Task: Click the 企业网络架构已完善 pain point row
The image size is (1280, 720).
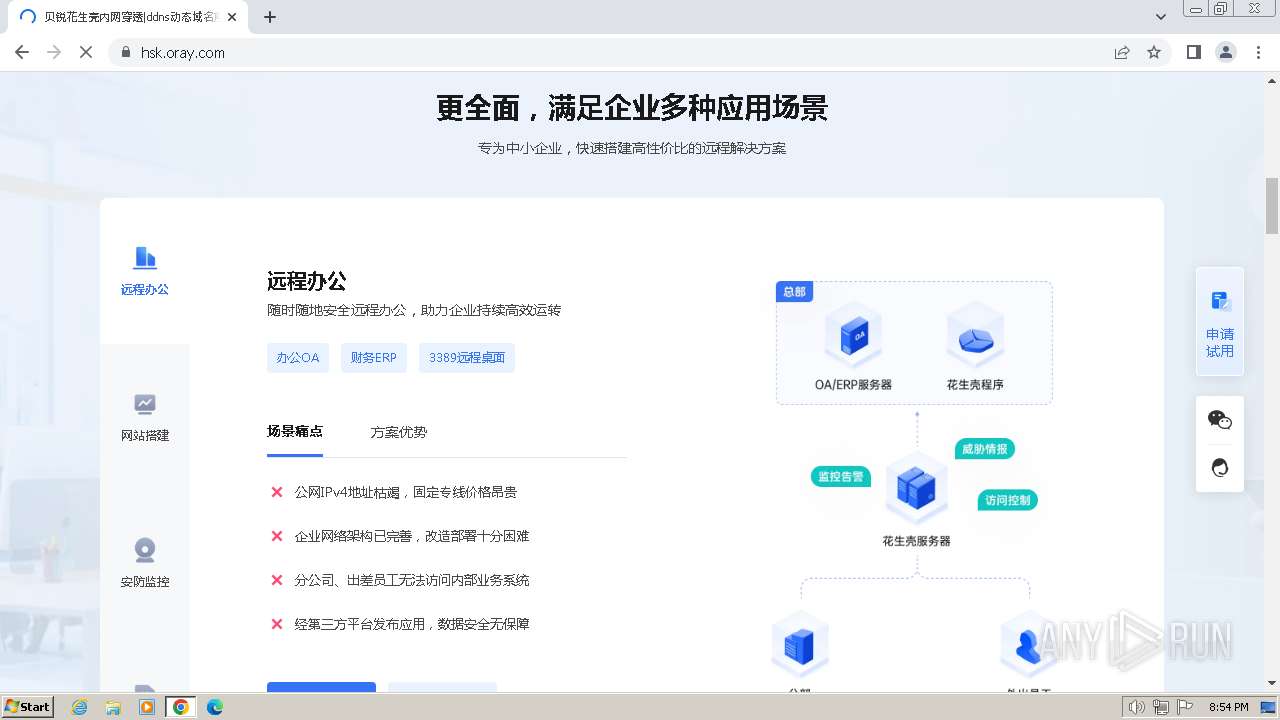Action: 400,536
